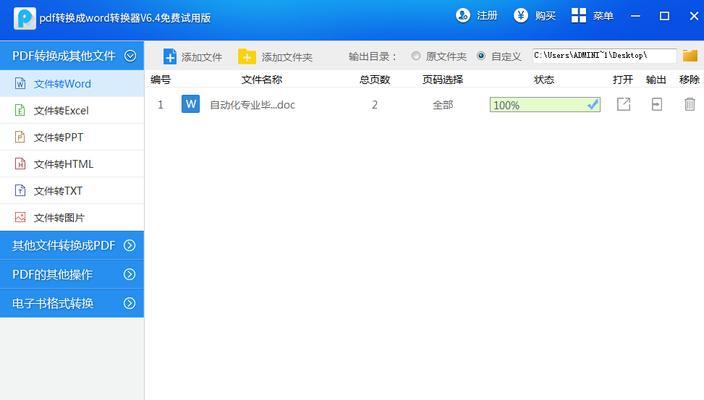
Task: Expand 电子书格式转换 section chevron
Action: [x=129, y=303]
